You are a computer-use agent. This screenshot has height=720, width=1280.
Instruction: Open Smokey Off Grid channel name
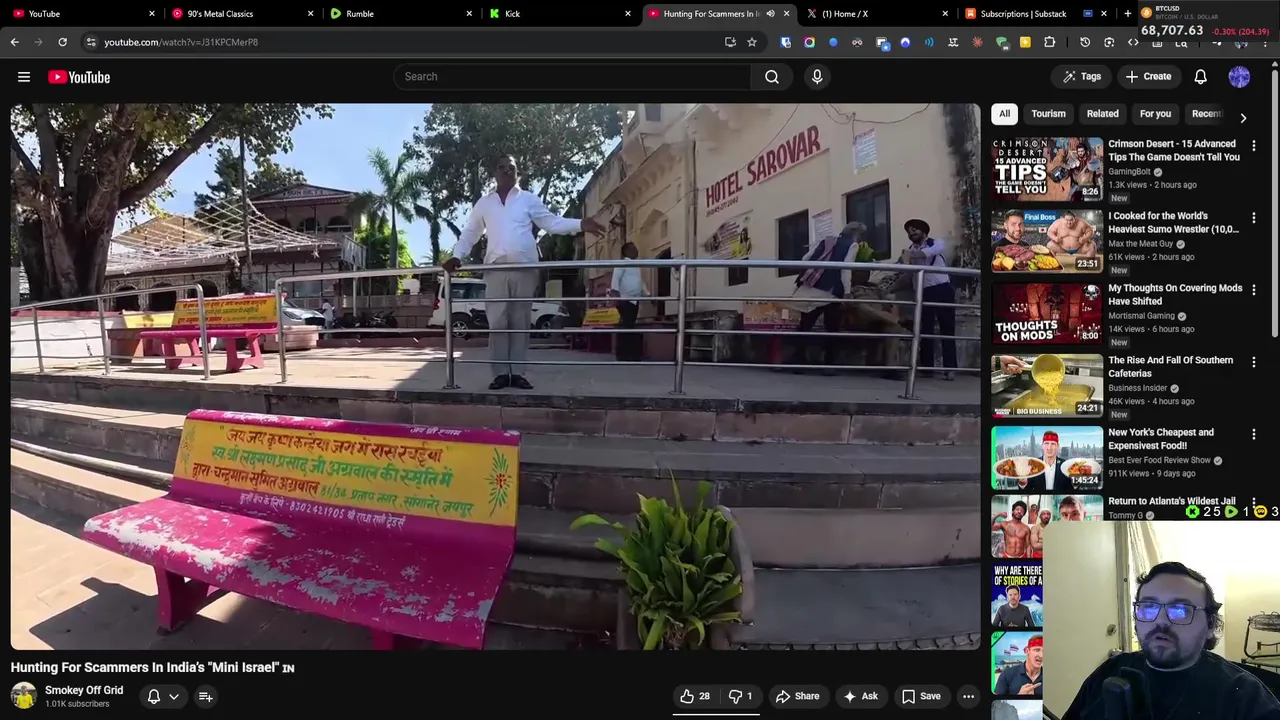coord(84,690)
